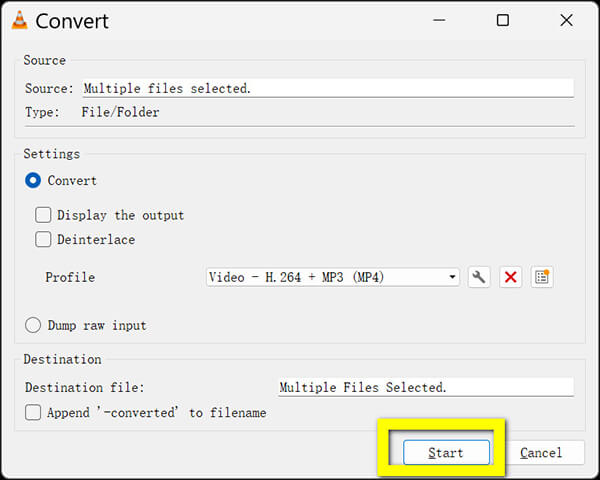
Task: Open the Profile dropdown list
Action: [333, 277]
